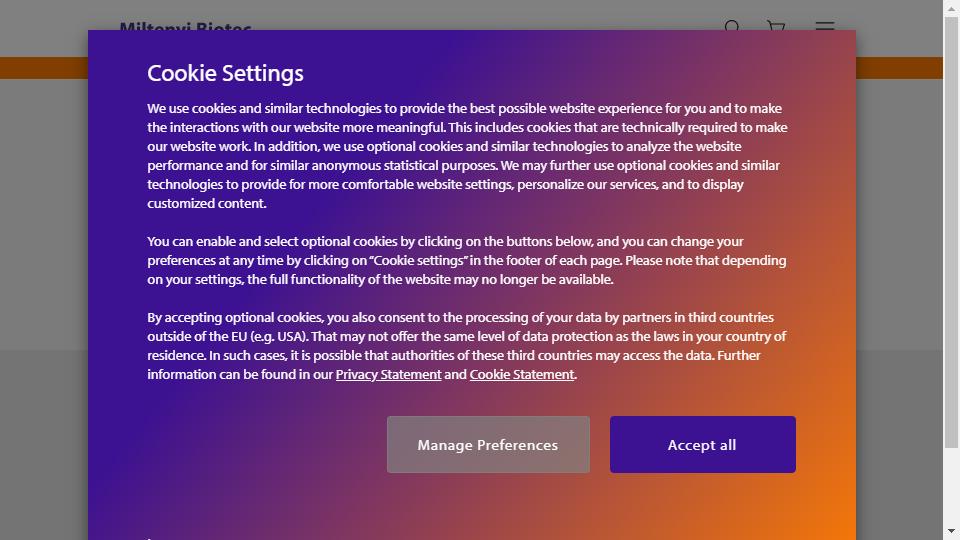
Task: Open the Privacy Statement link
Action: [388, 374]
